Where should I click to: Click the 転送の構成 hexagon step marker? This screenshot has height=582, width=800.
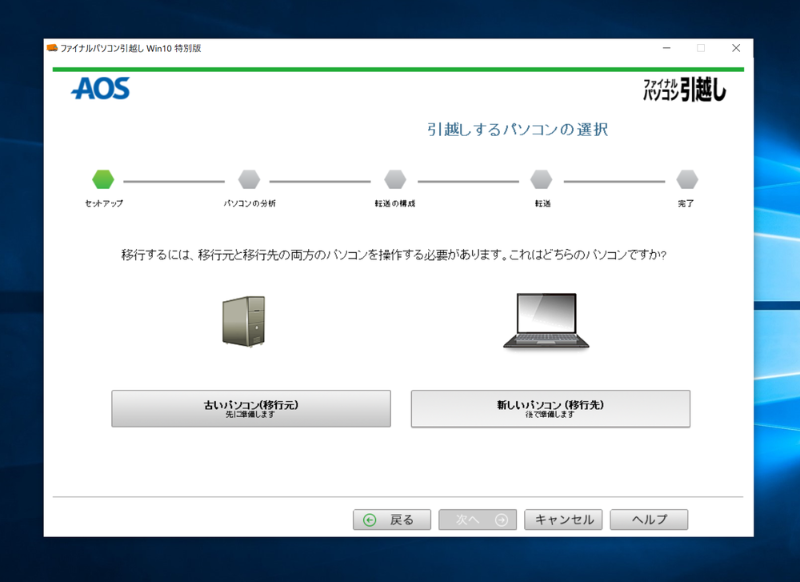(395, 180)
